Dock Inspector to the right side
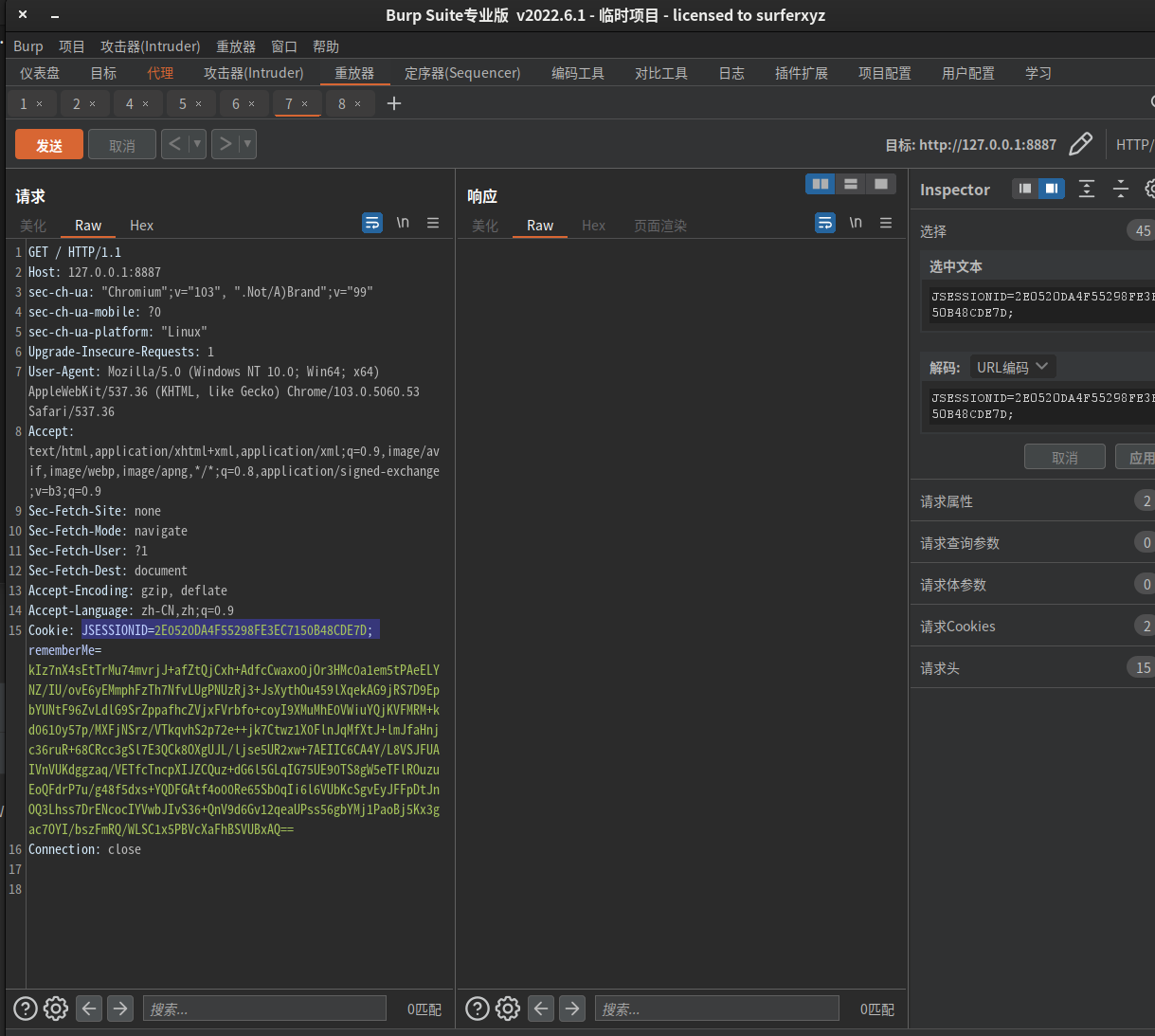The image size is (1155, 1036). (1052, 189)
